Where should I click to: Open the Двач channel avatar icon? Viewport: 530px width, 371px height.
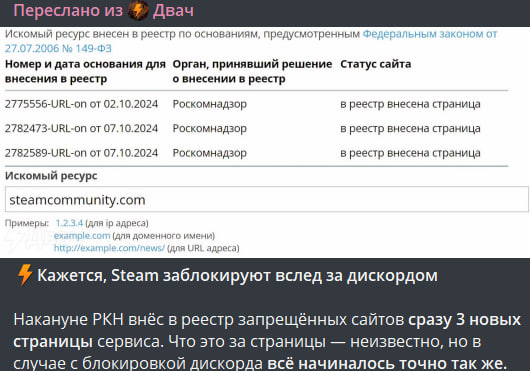[138, 10]
